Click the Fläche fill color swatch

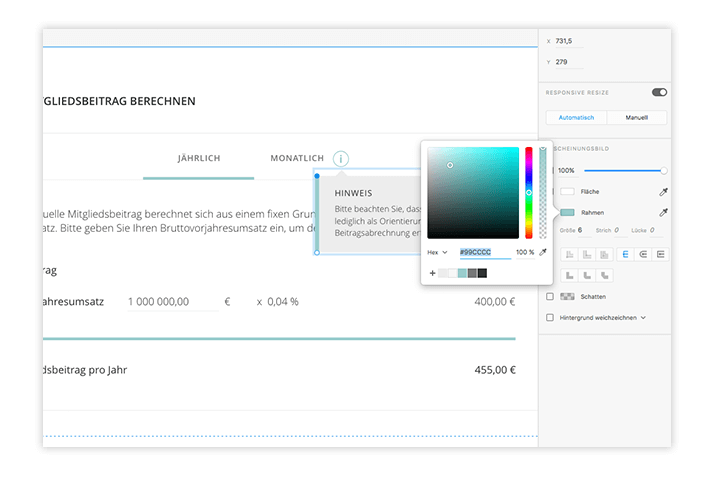tap(567, 191)
